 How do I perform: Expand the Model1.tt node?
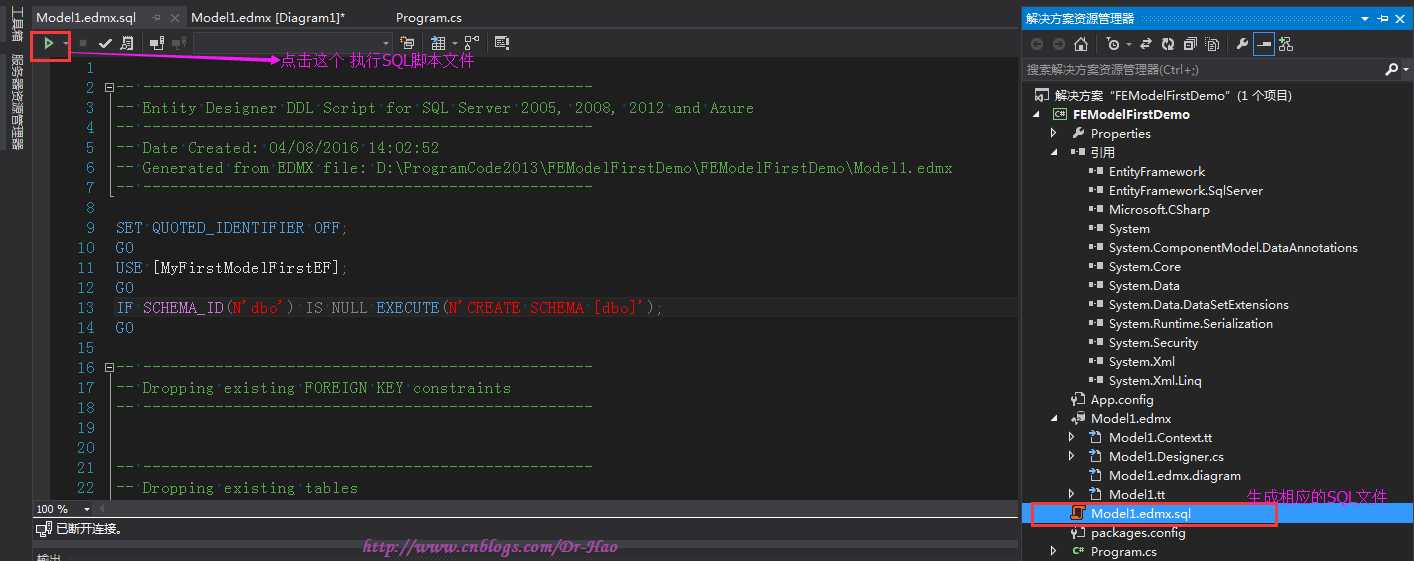1072,494
